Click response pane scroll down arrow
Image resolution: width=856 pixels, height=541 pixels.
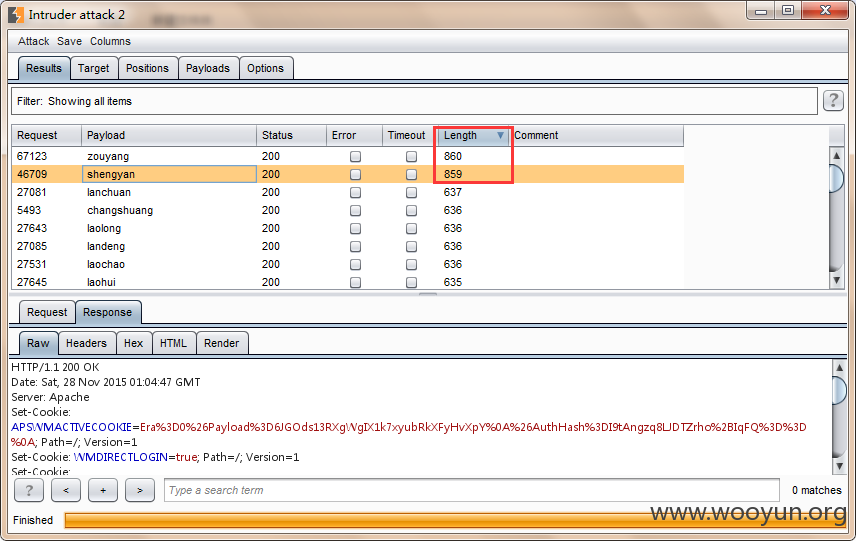coord(839,466)
